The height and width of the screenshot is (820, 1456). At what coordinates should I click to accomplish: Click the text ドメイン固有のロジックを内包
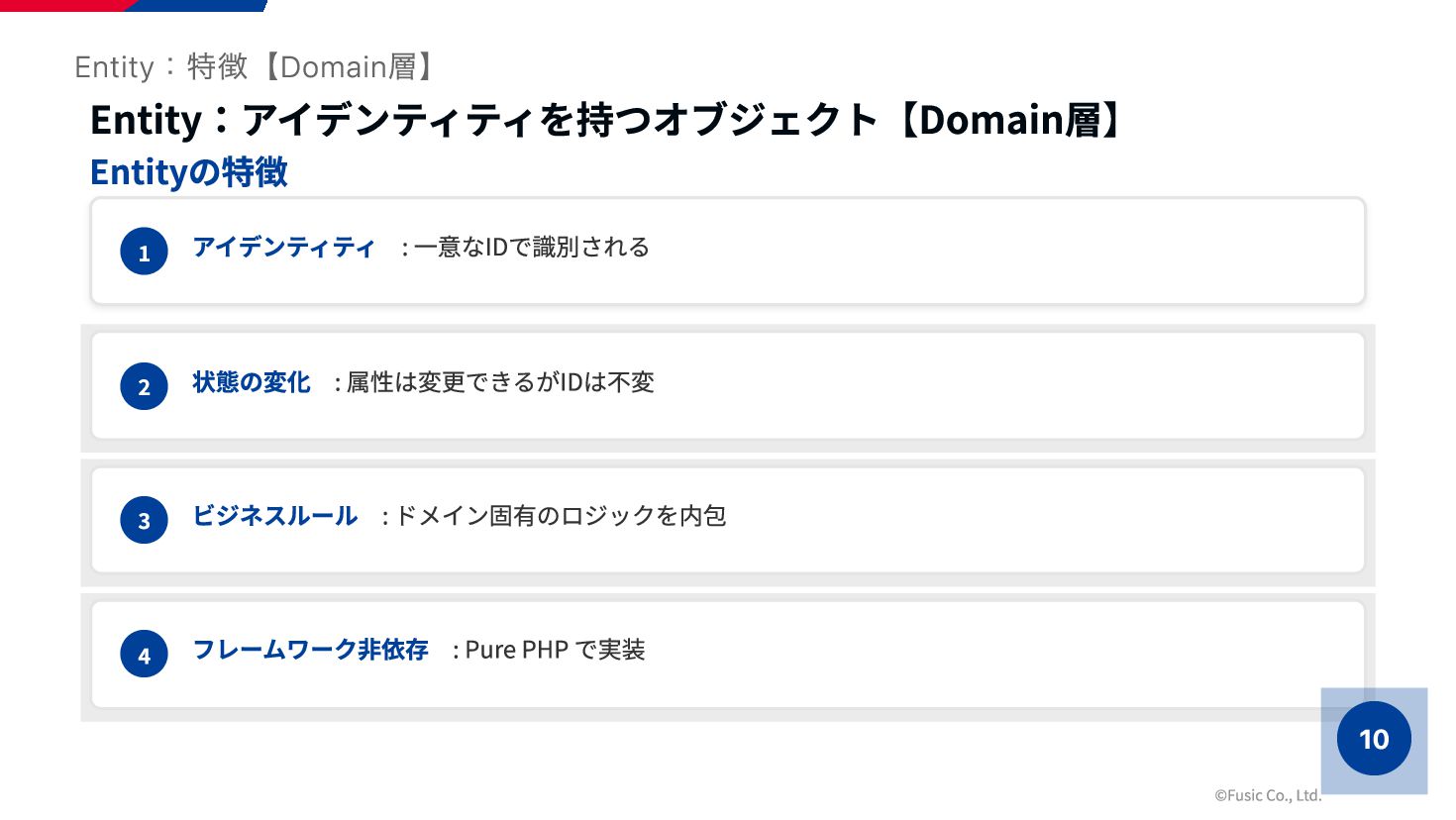tap(561, 516)
